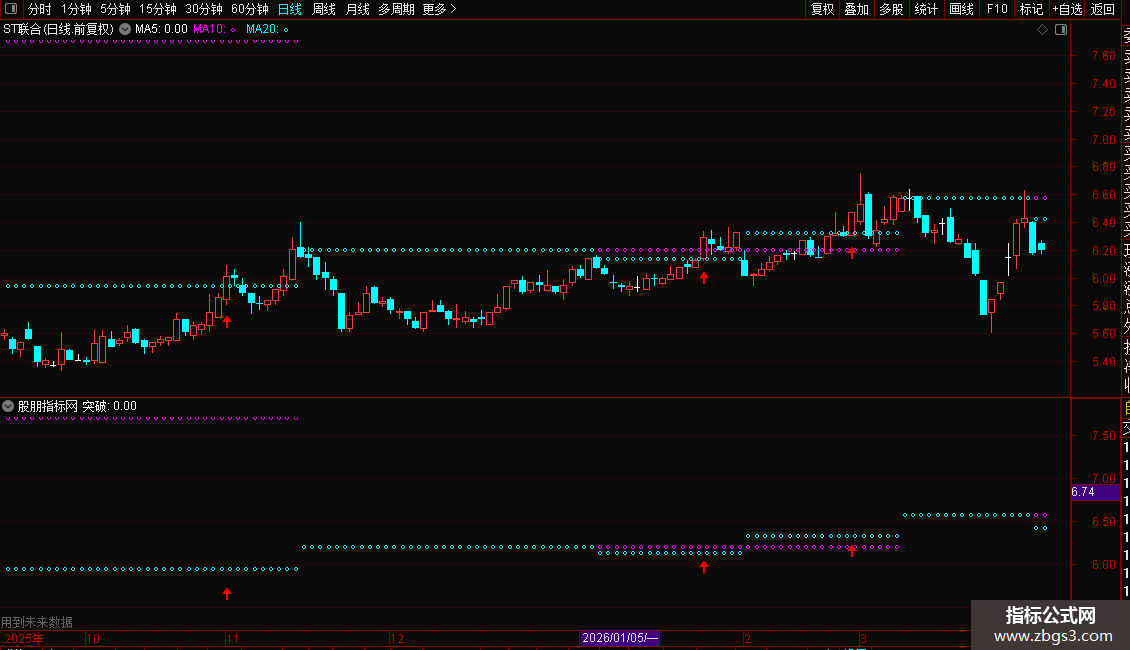Open the 画线 drawing tools
The image size is (1130, 650).
[x=961, y=9]
